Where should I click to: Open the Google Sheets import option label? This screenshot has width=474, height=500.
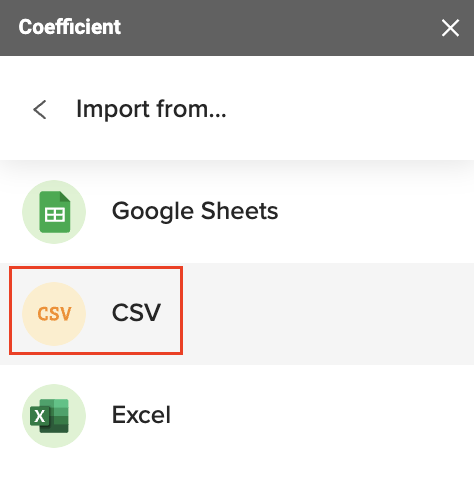195,212
